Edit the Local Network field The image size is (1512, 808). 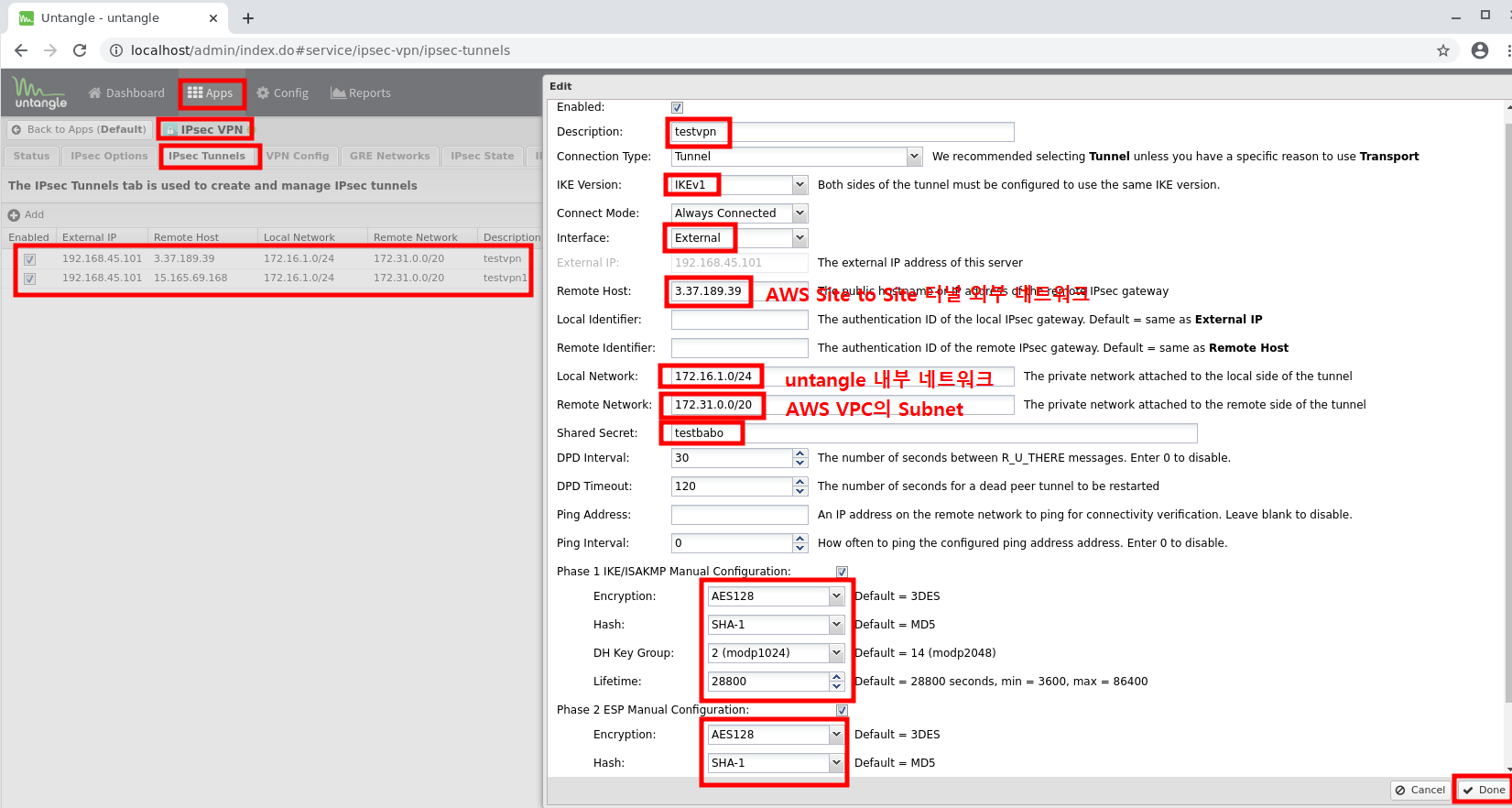pyautogui.click(x=843, y=377)
